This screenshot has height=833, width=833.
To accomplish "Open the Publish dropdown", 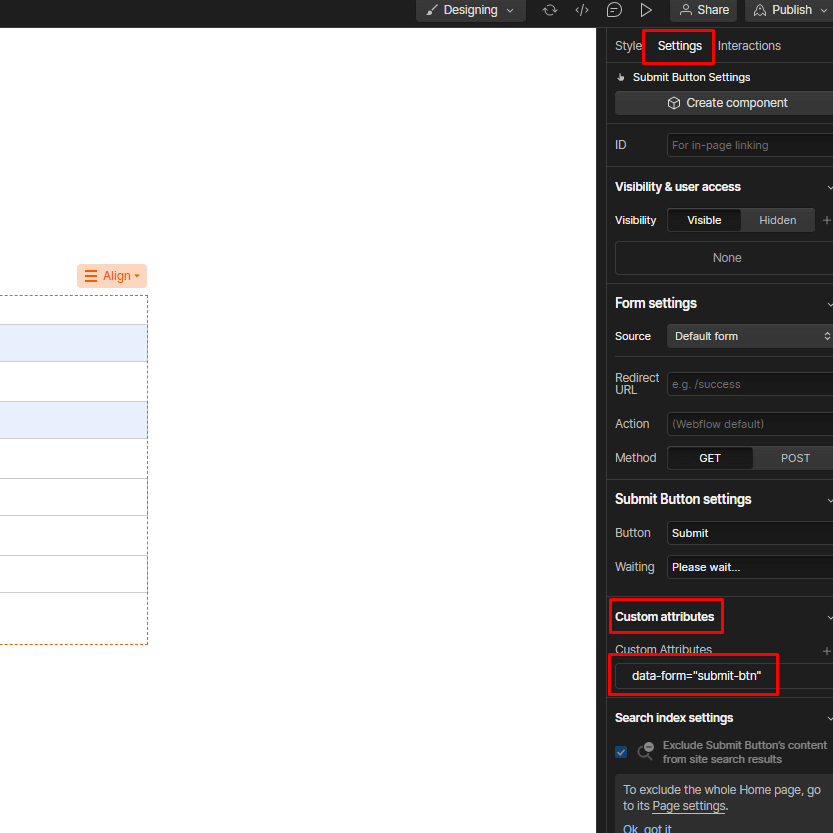I will [x=790, y=10].
